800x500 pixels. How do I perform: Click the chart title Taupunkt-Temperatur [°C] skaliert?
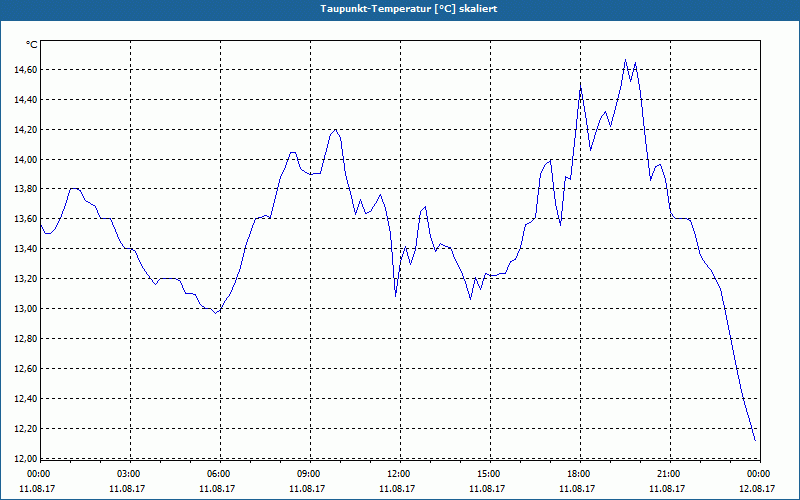[408, 9]
